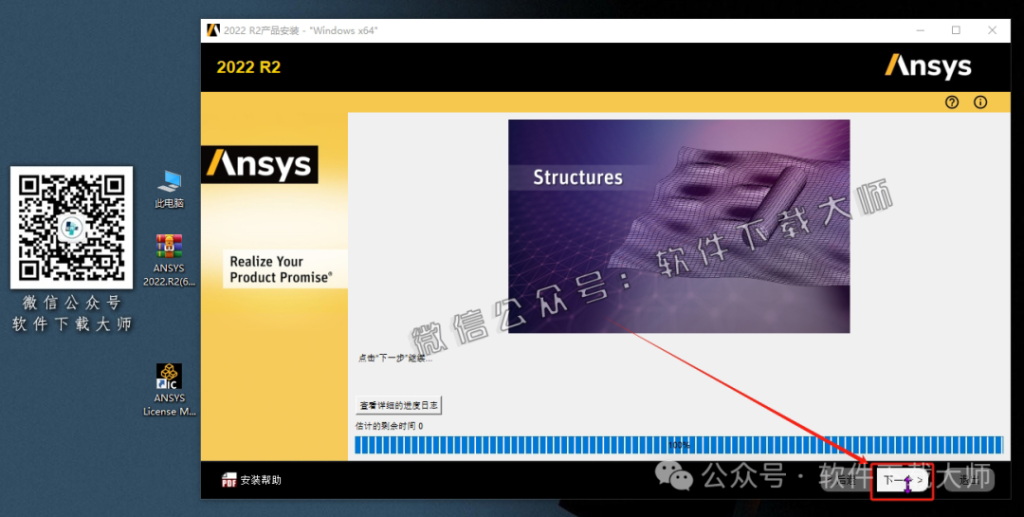Minimize the installer window
This screenshot has width=1024, height=517.
click(920, 30)
